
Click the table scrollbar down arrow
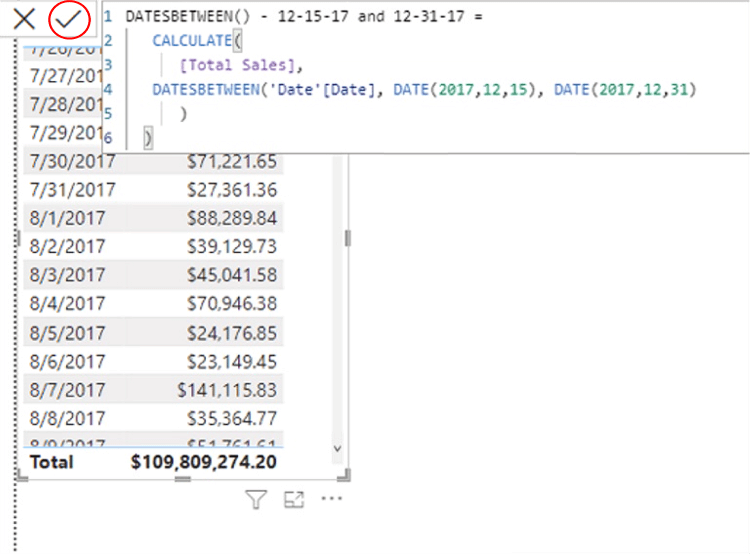337,449
